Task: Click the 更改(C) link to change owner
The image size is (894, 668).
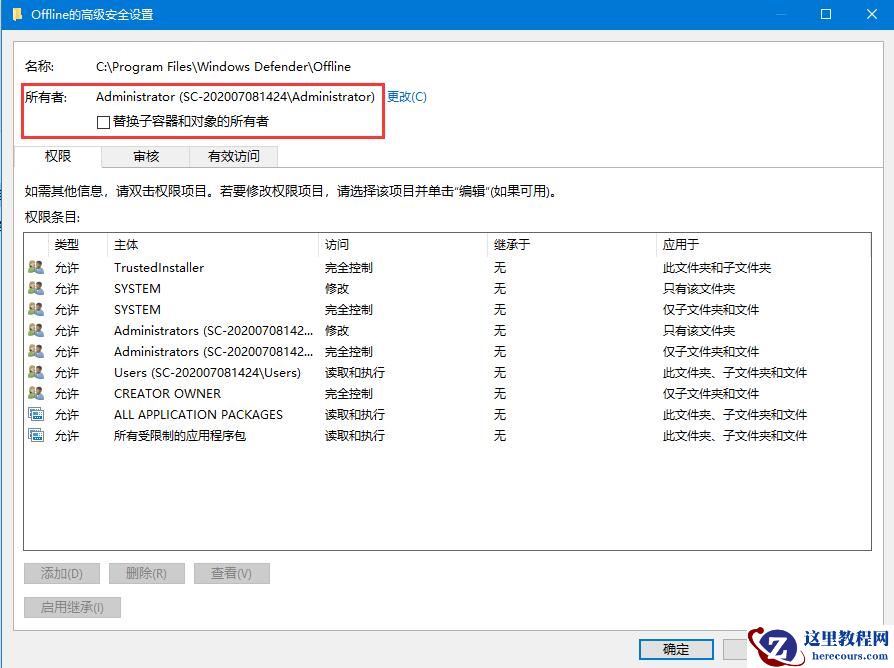Action: [407, 97]
